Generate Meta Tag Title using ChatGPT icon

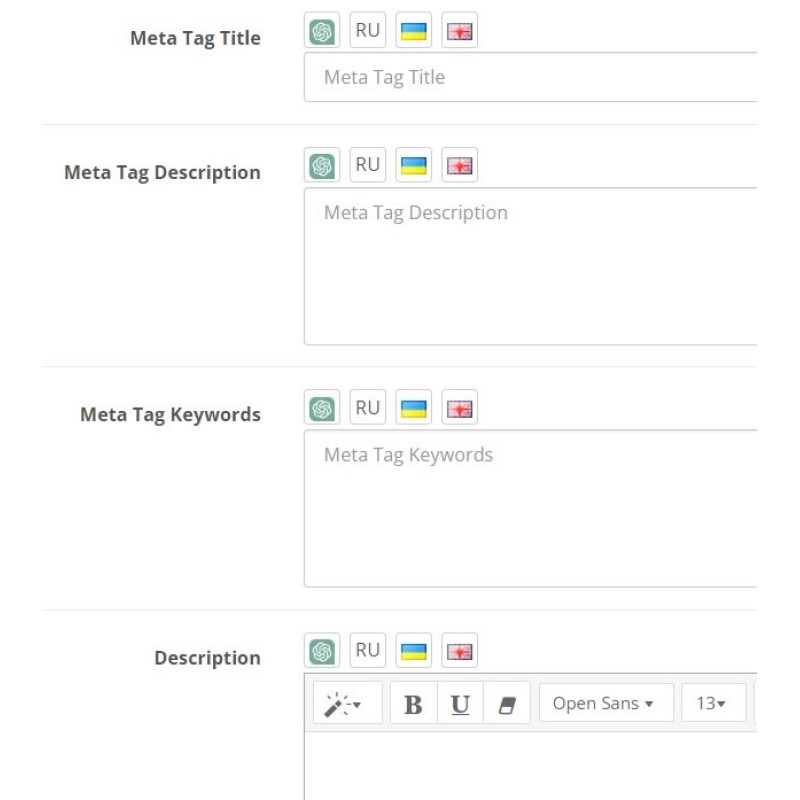click(321, 29)
